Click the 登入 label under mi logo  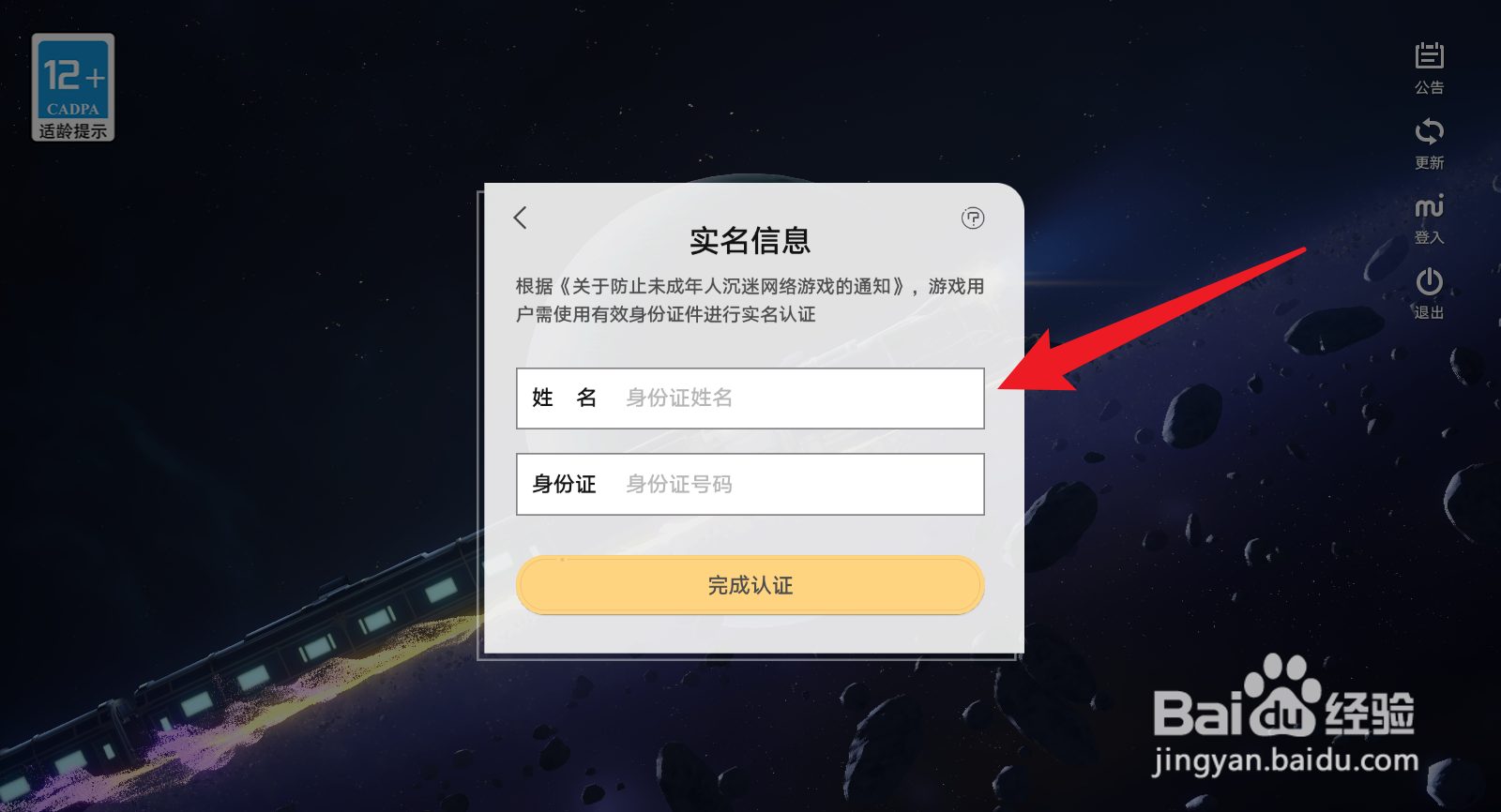coord(1429,238)
